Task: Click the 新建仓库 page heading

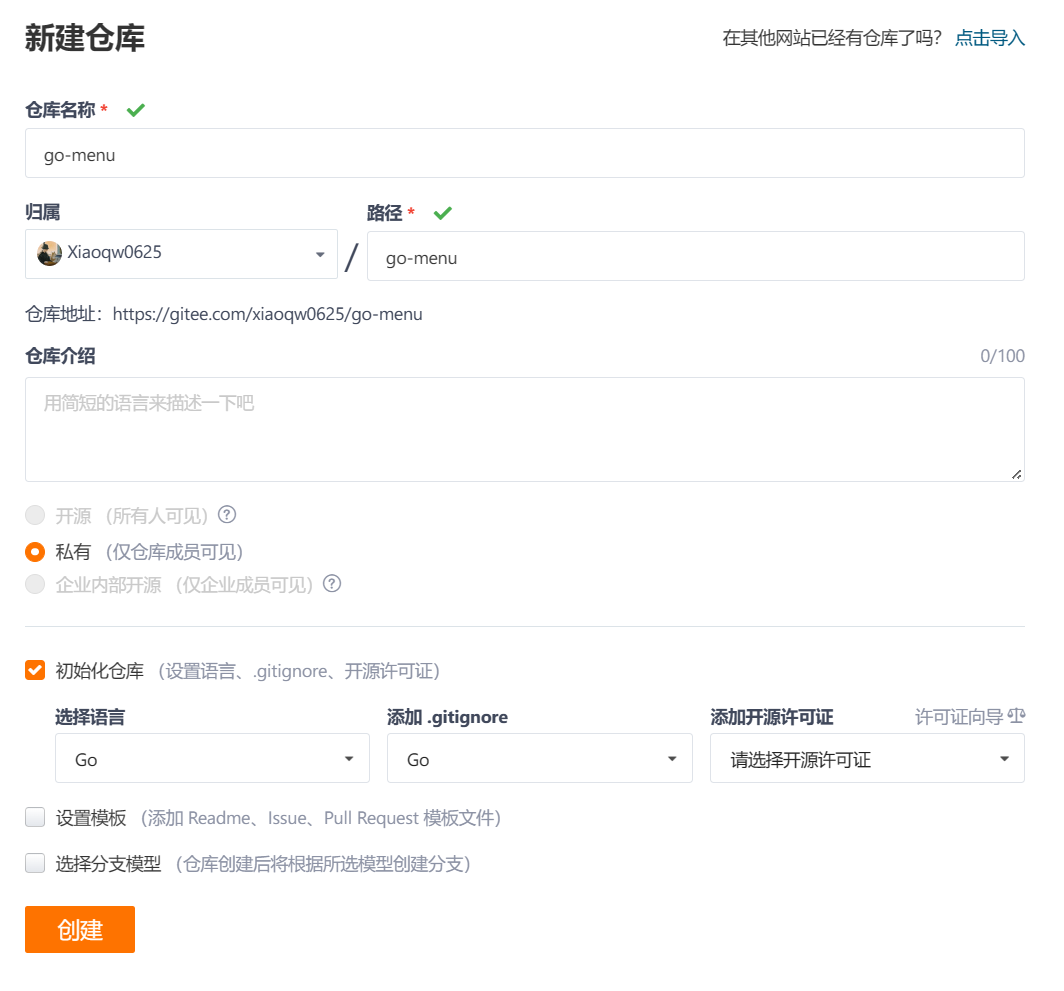Action: coord(85,37)
